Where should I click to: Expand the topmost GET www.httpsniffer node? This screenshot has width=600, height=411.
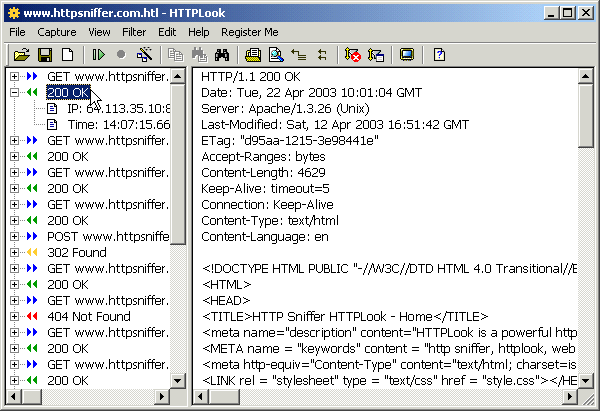point(14,77)
